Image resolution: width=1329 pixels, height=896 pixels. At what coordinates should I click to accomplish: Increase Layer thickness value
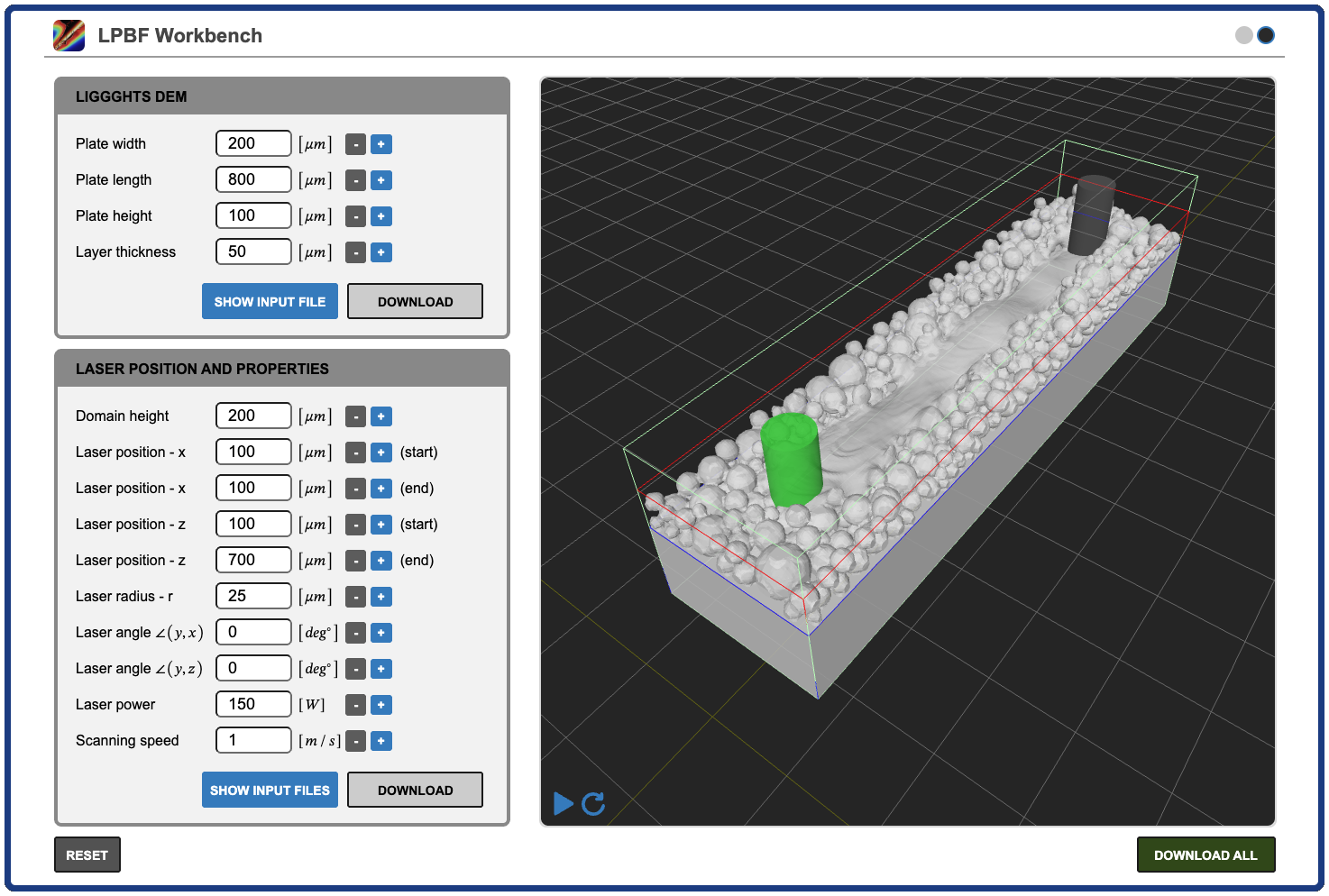381,252
